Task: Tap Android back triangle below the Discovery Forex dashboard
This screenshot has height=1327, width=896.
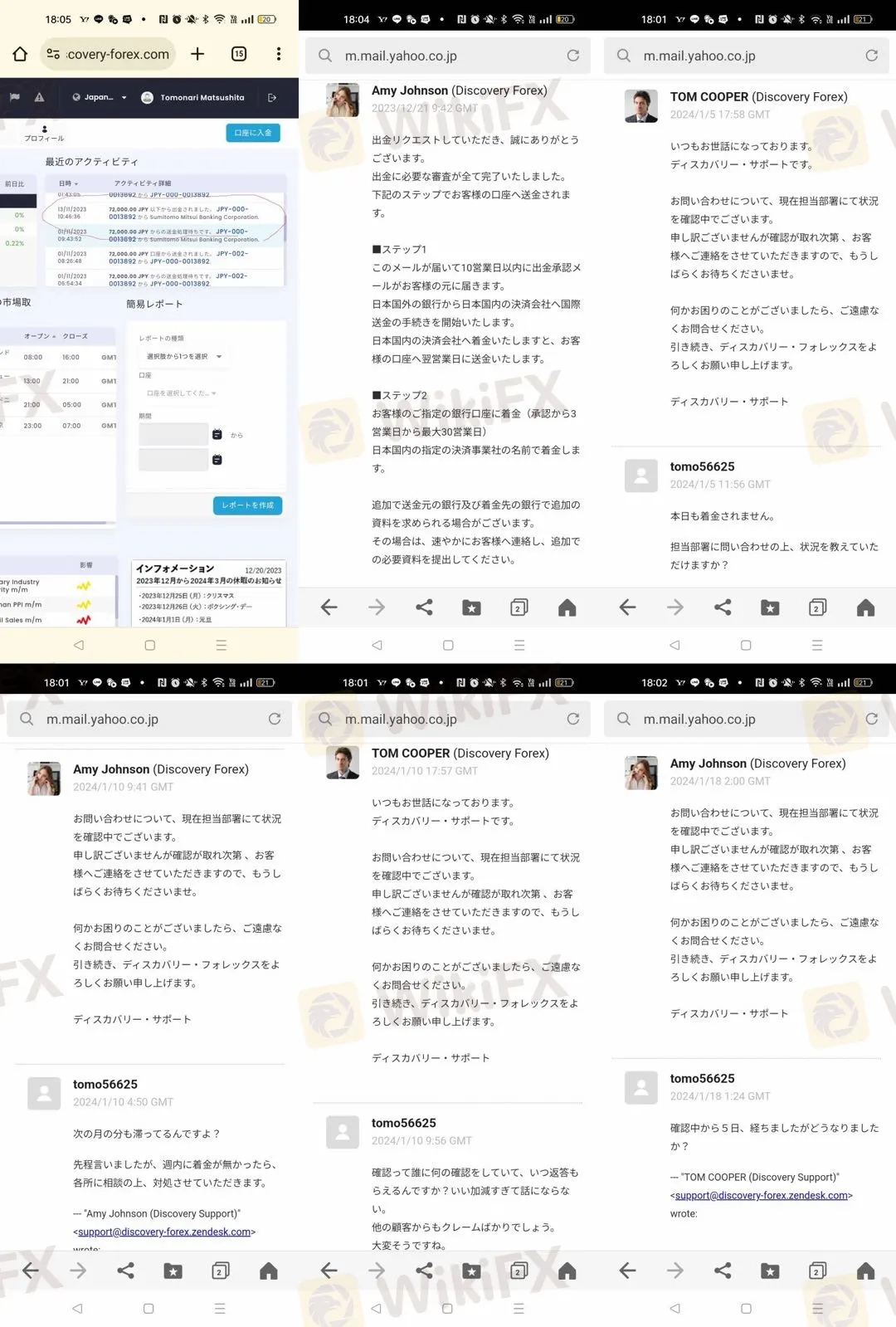Action: point(79,645)
